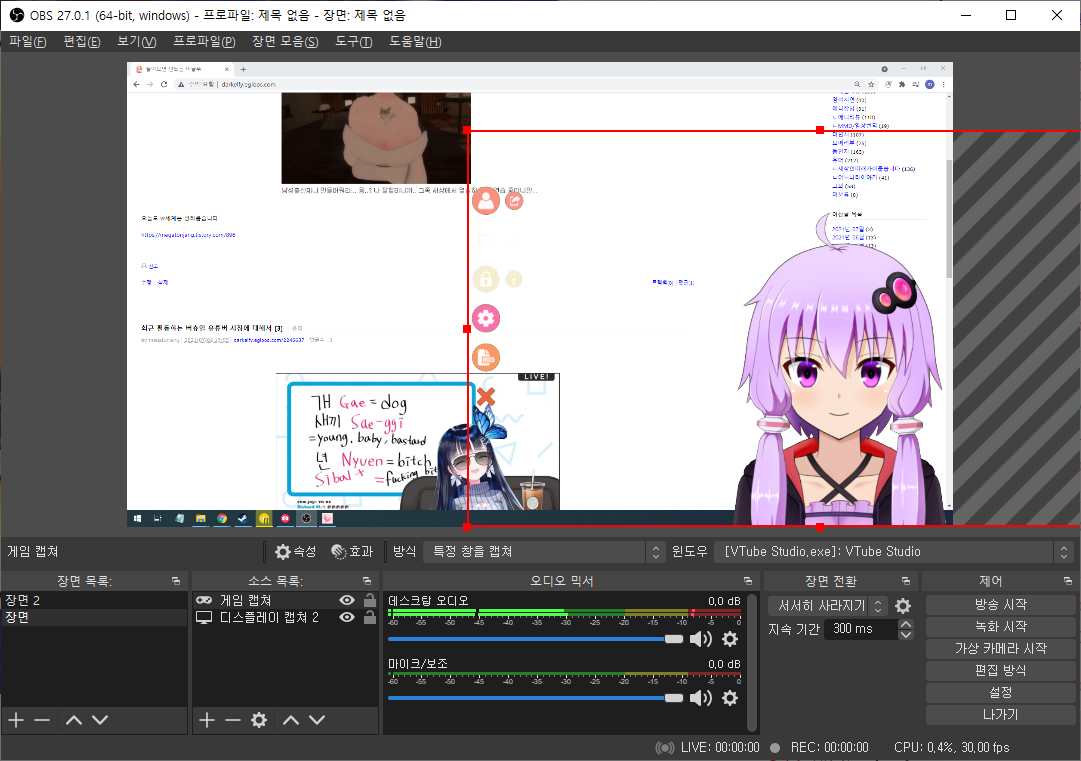Open source 효과 filters button

point(352,551)
